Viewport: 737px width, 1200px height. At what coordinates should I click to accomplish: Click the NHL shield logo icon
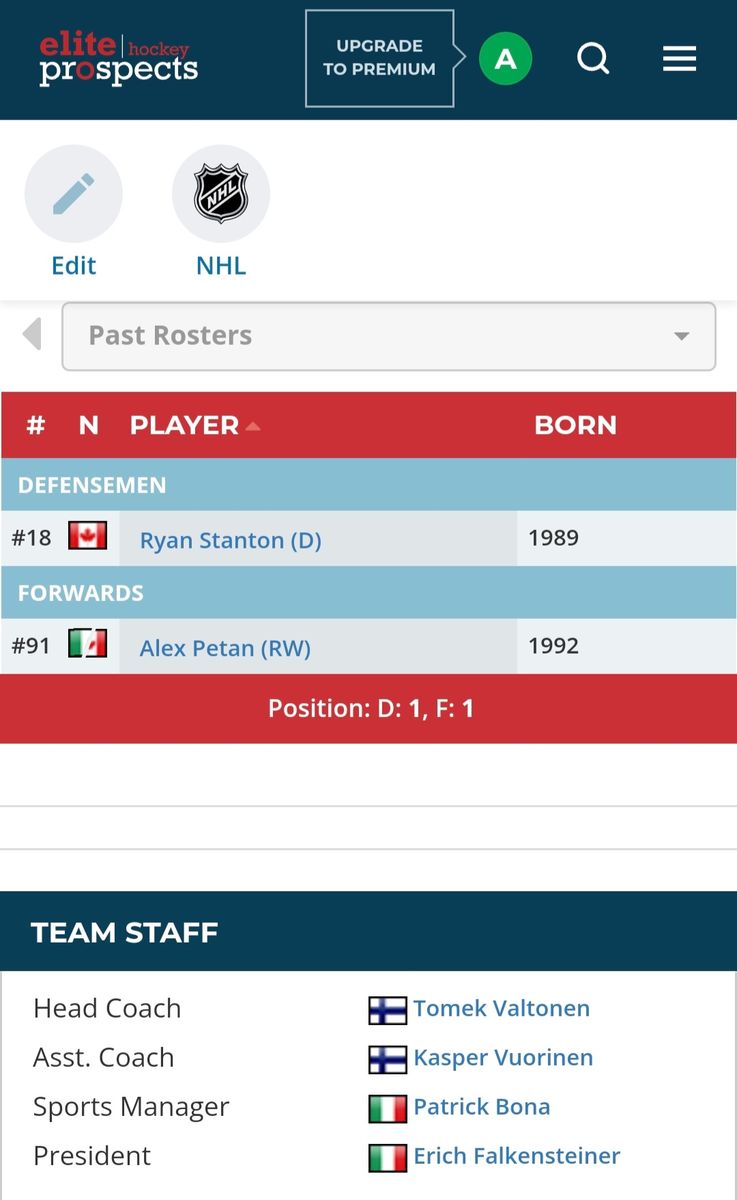[x=221, y=194]
